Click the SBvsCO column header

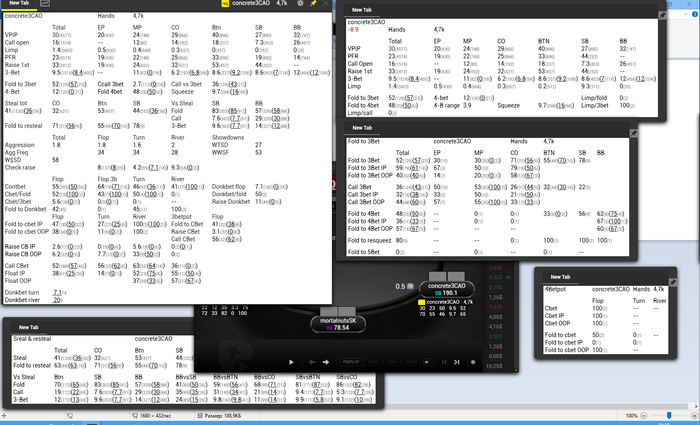click(x=346, y=377)
